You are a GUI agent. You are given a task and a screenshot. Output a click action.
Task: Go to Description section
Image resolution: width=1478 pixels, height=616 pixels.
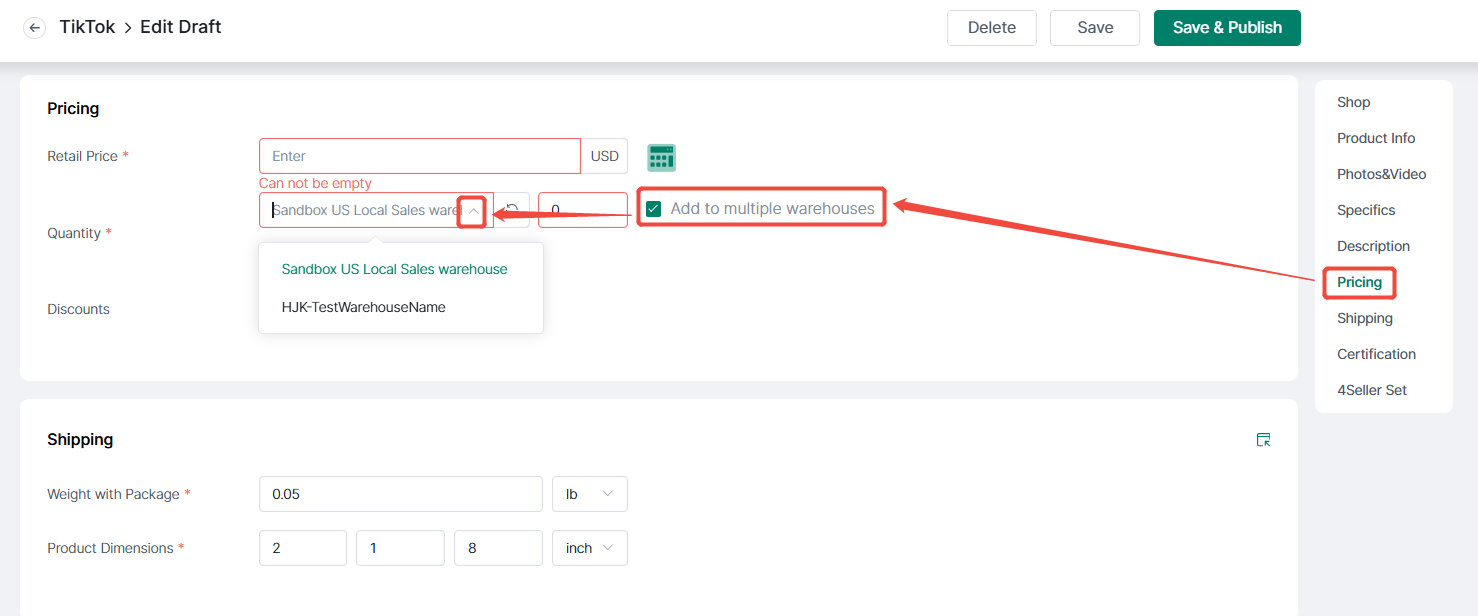(x=1374, y=246)
